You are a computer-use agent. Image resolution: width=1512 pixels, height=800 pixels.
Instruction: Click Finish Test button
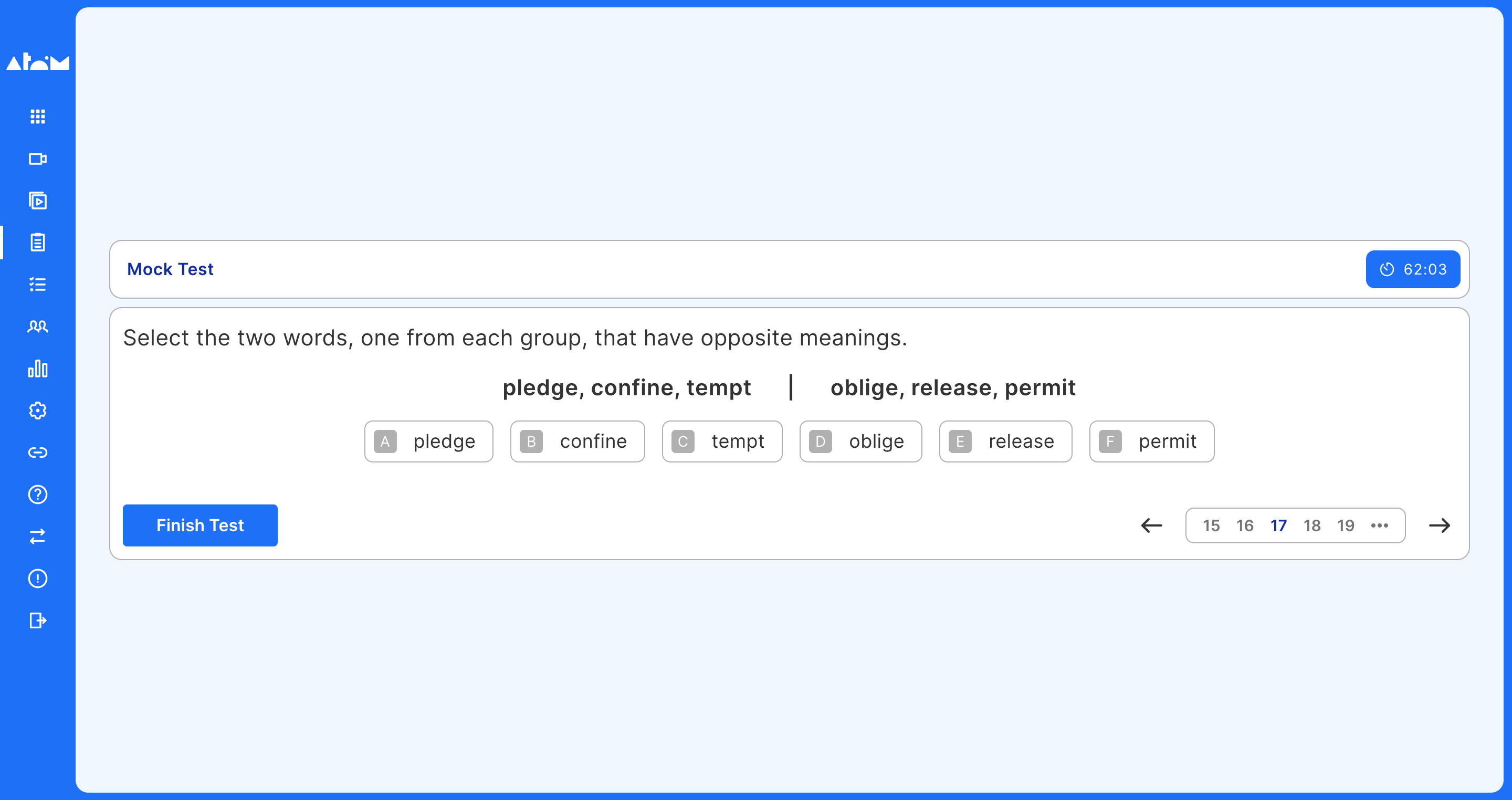click(200, 525)
